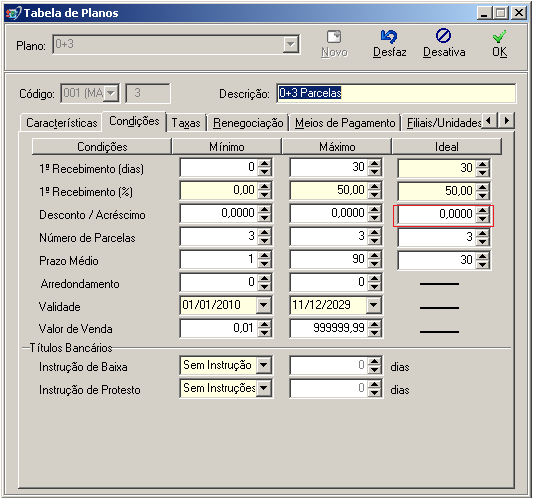Screen dimensions: 533x498
Task: Adjust 1º Recebimento (%) Máximo spinner
Action: pyautogui.click(x=374, y=190)
